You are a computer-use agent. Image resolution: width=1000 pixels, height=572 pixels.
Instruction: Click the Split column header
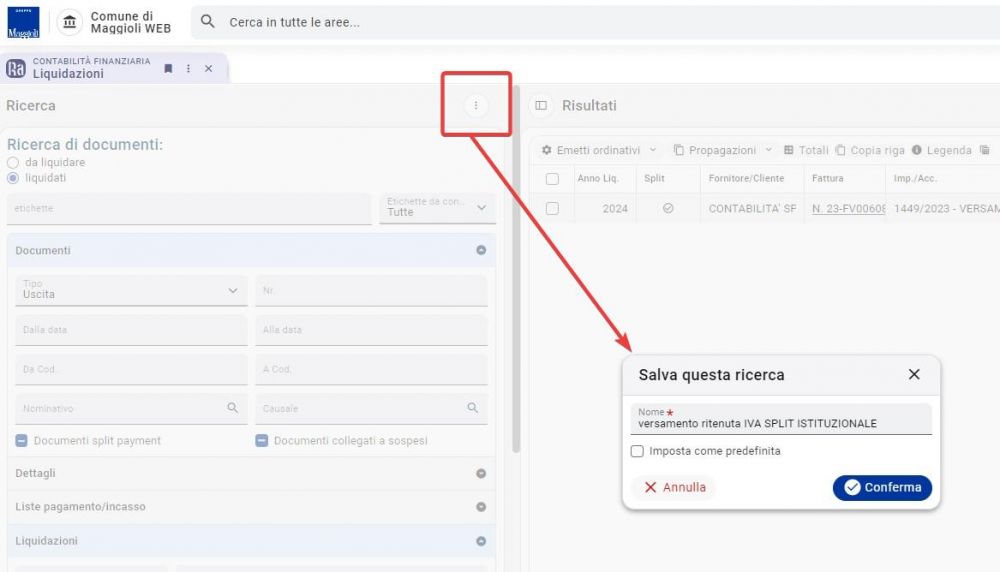point(654,179)
